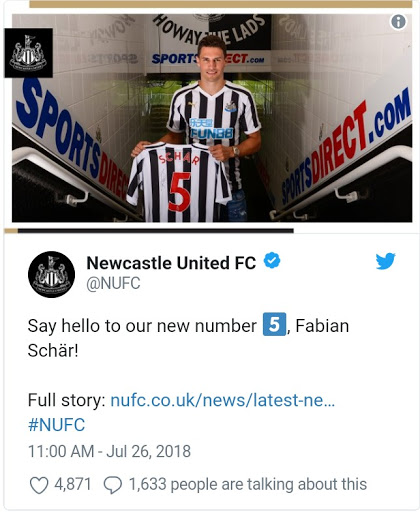Screen dimensions: 420x512
Task: Click the 4,871 likes count
Action: click(73, 484)
